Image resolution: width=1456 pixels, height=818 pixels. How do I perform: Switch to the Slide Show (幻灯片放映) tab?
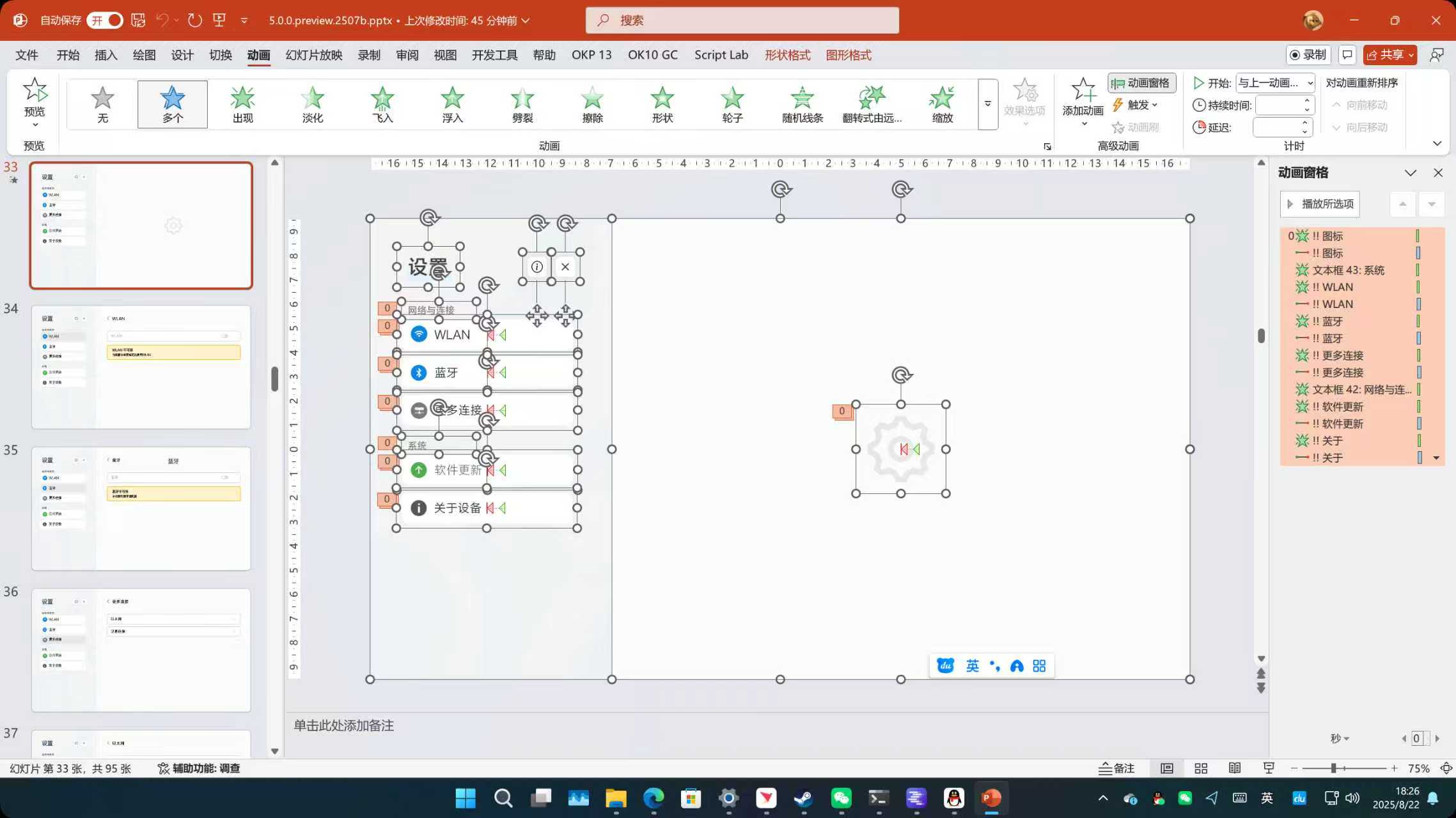[314, 55]
